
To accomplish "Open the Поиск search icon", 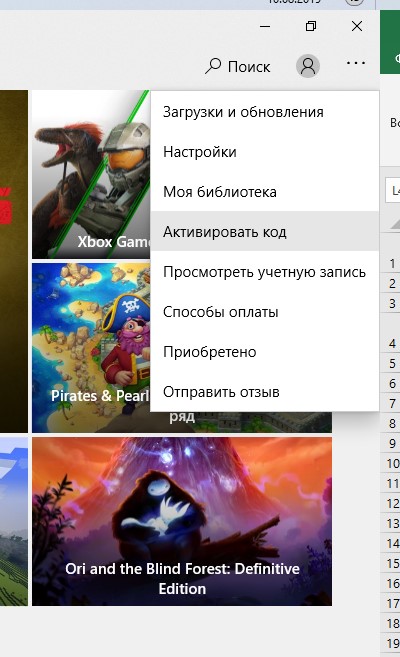I will [x=213, y=66].
